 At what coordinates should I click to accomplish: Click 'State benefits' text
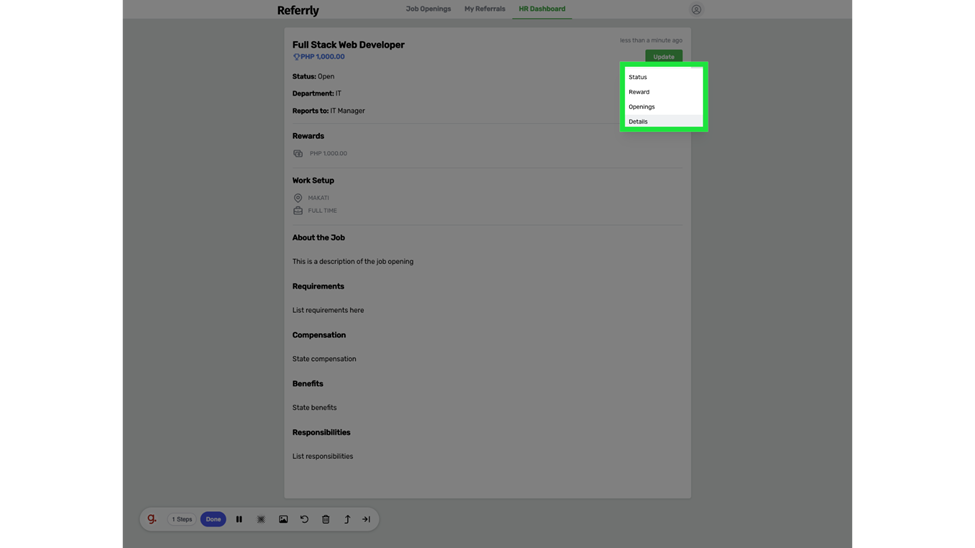[x=314, y=407]
